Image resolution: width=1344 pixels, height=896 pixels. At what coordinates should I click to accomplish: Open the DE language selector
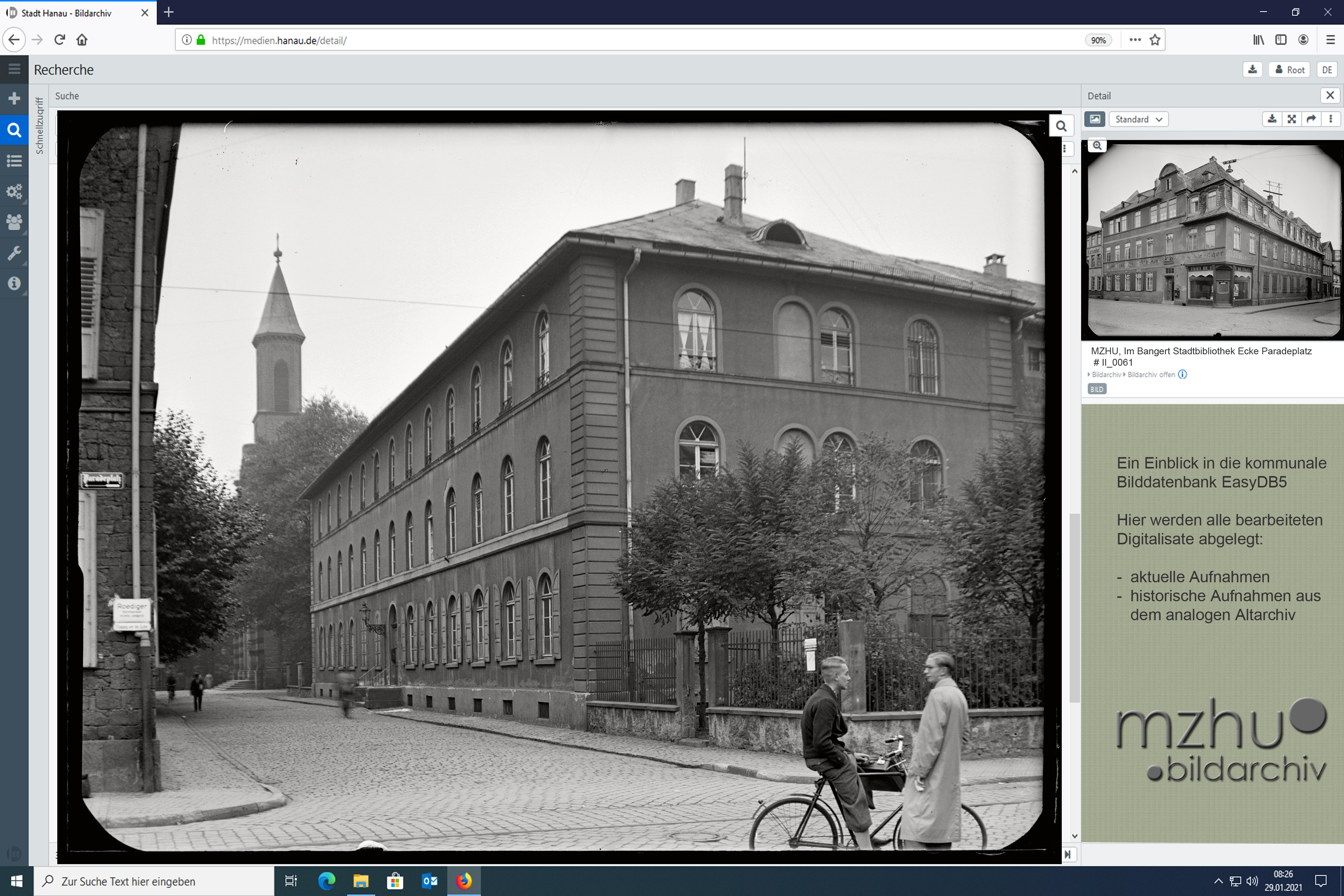point(1327,70)
